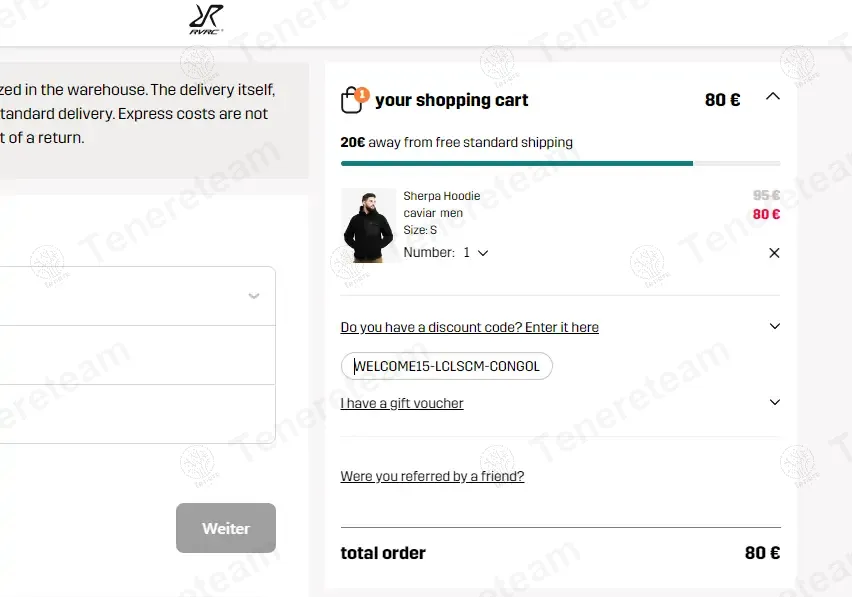
Task: Collapse the discount code section arrow
Action: [x=774, y=326]
